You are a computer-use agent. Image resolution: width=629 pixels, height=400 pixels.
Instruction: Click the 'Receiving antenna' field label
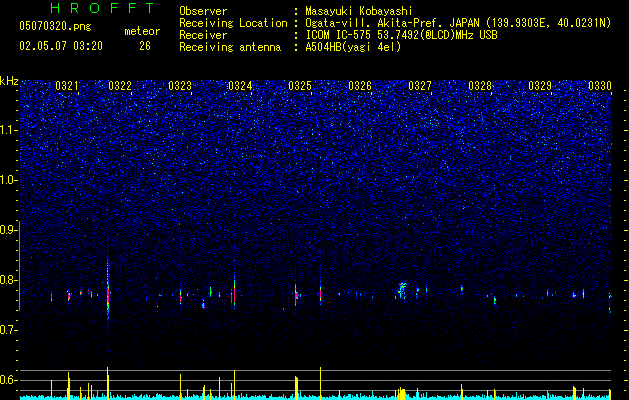point(230,47)
